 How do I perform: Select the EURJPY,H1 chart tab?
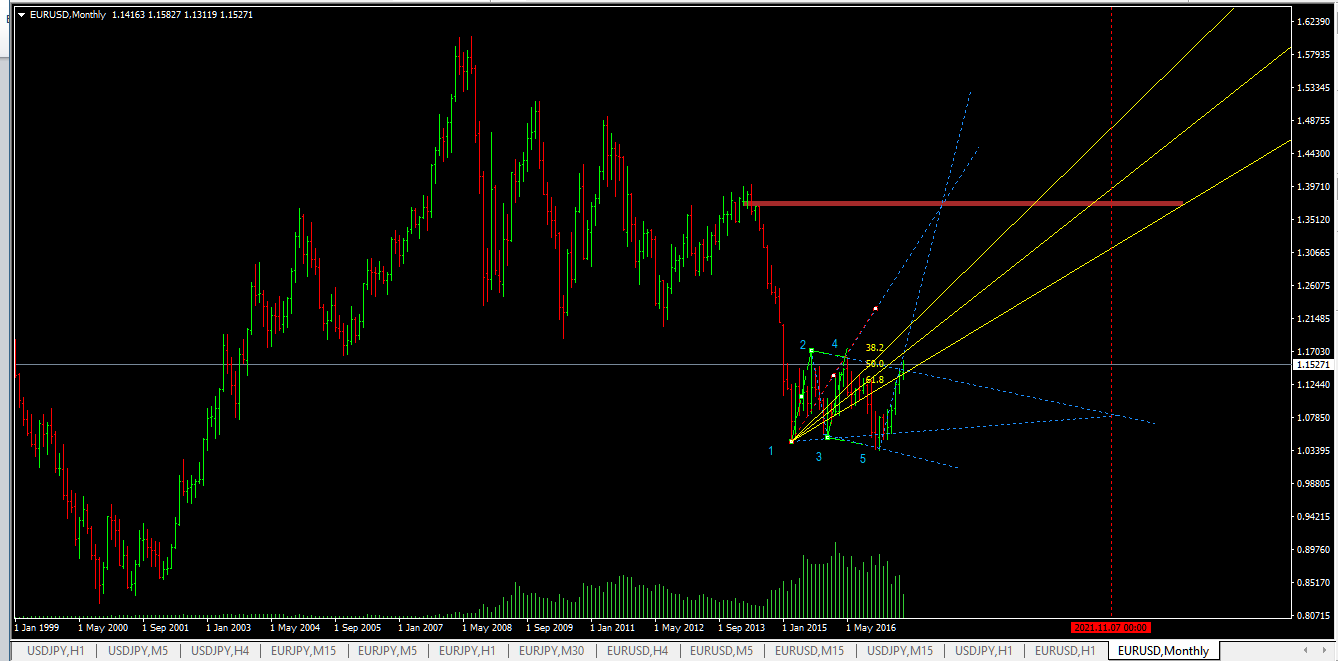click(x=467, y=651)
